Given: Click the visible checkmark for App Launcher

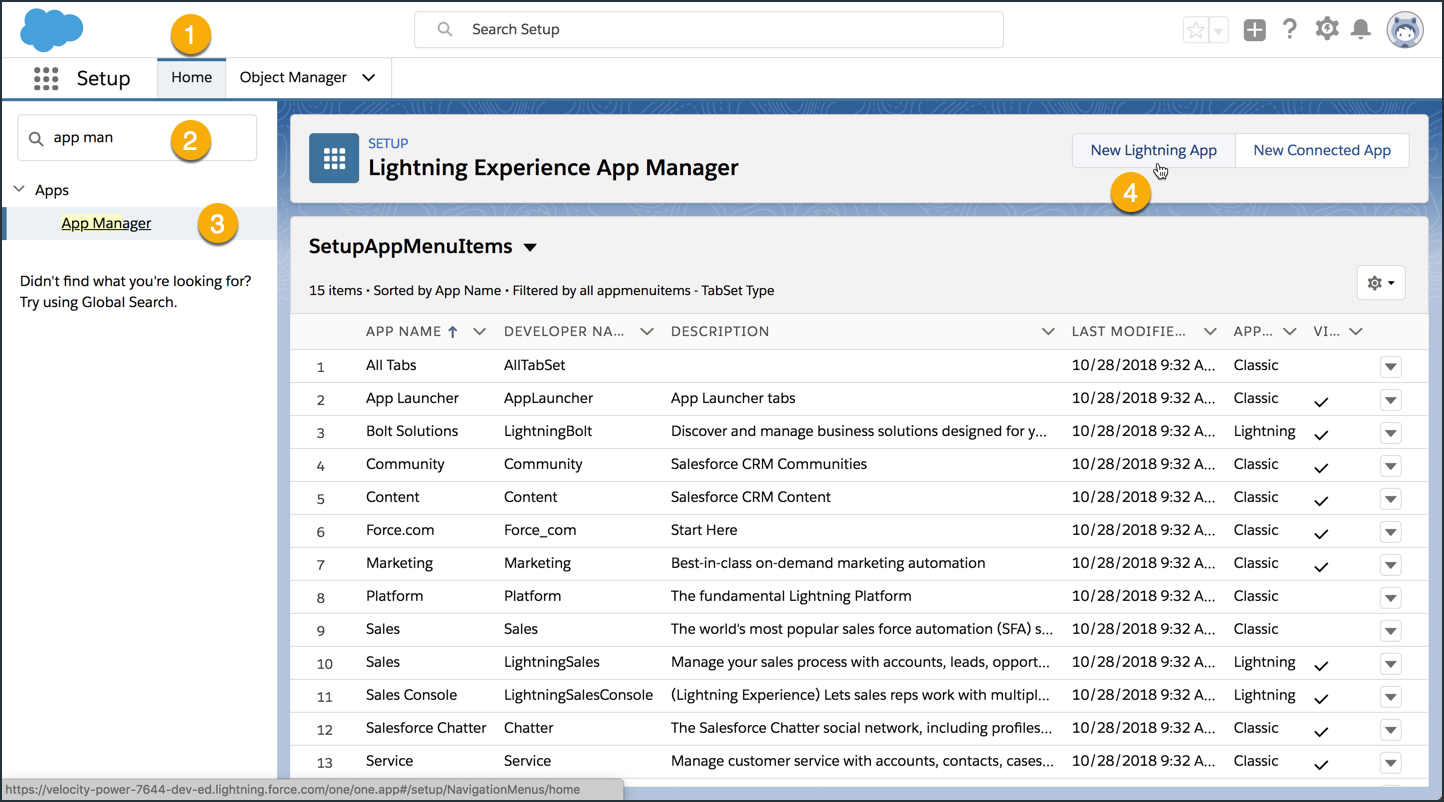Looking at the screenshot, I should 1321,402.
